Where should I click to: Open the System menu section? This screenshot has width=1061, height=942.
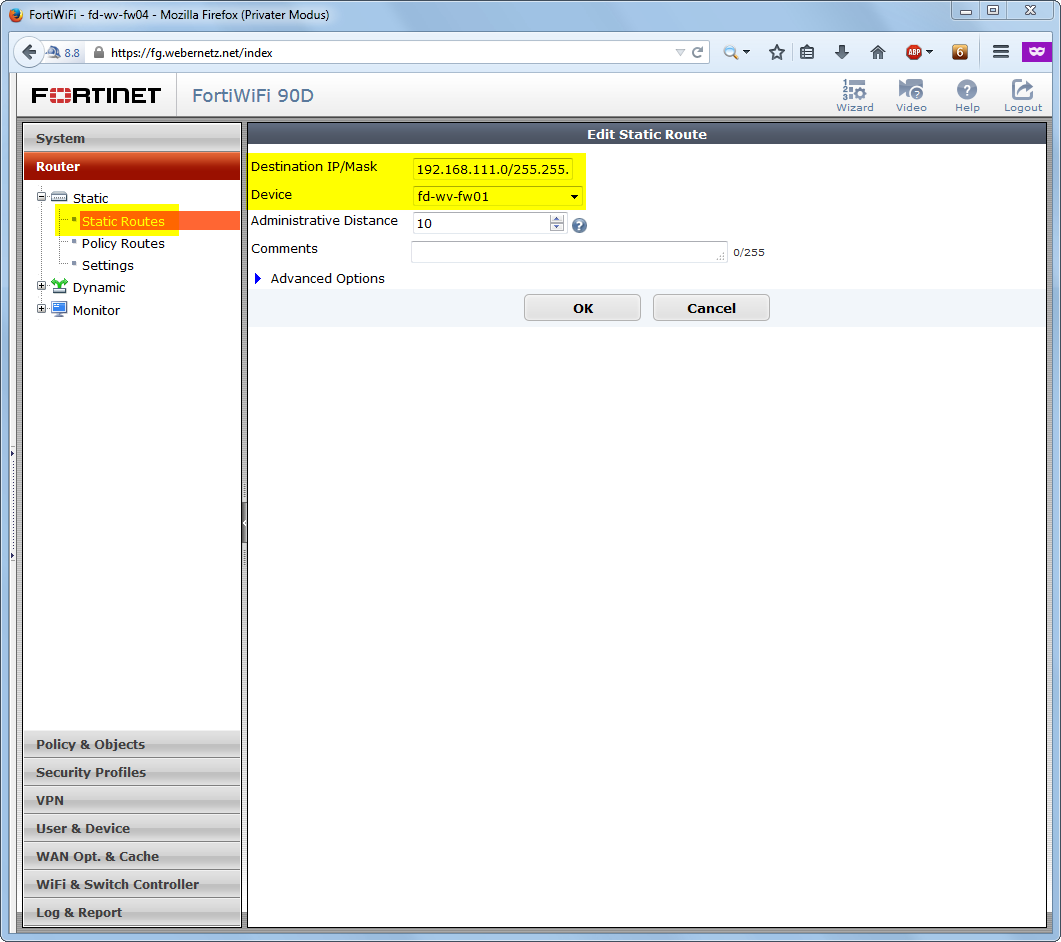[x=132, y=138]
